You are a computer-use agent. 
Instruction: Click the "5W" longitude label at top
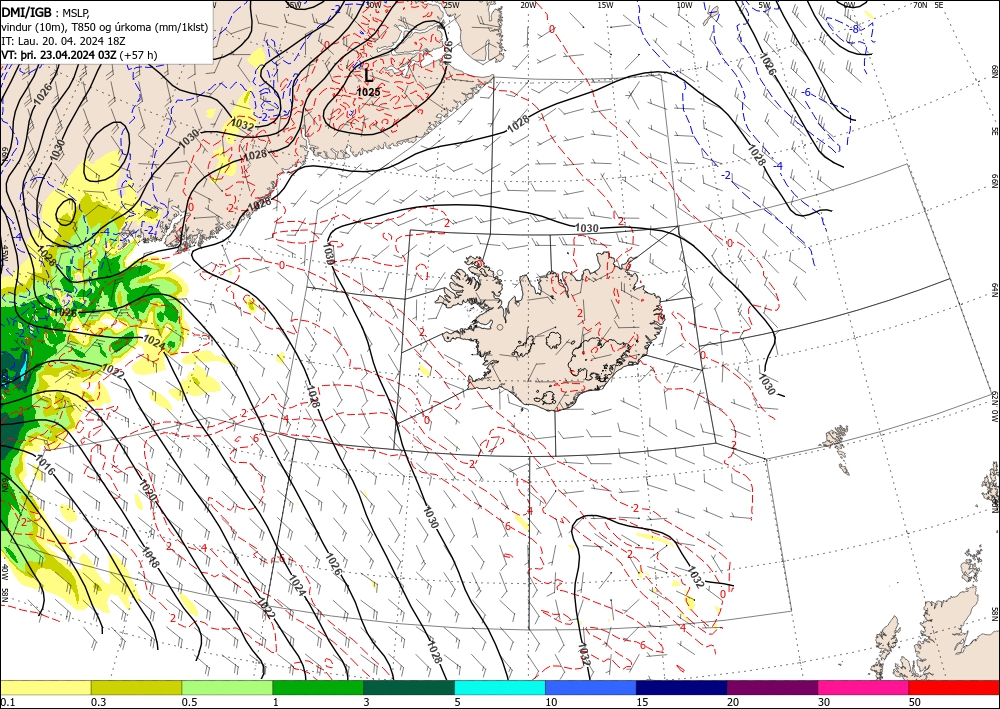point(764,5)
